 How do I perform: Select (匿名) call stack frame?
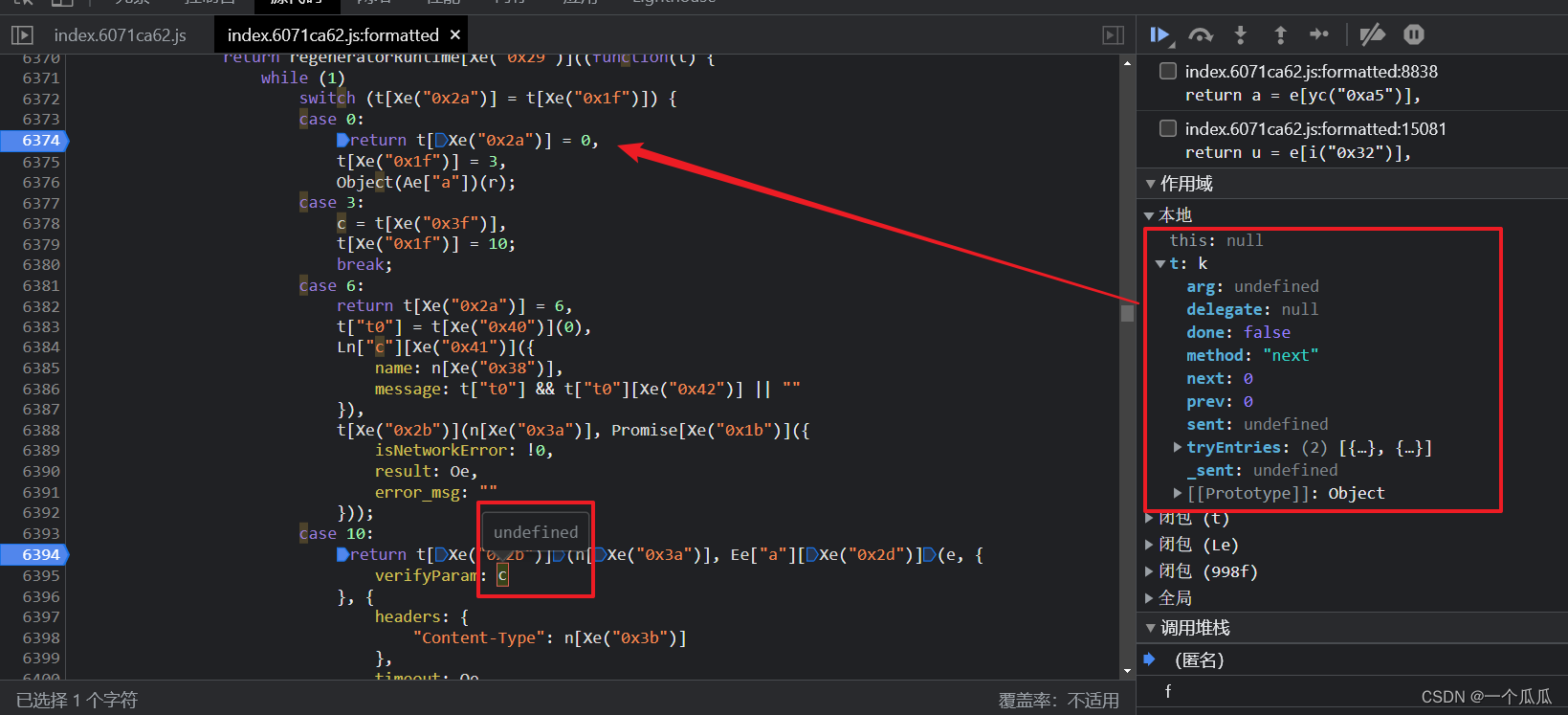1199,659
